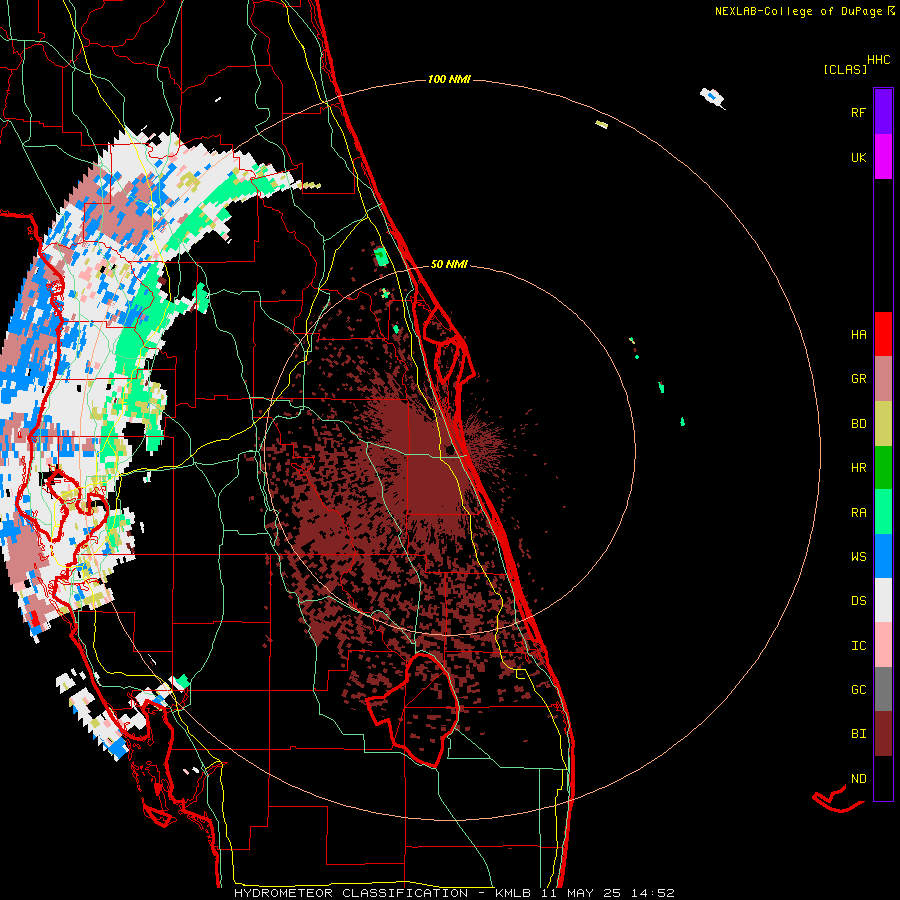The image size is (900, 900).
Task: Click the BI legend label
Action: click(x=858, y=734)
